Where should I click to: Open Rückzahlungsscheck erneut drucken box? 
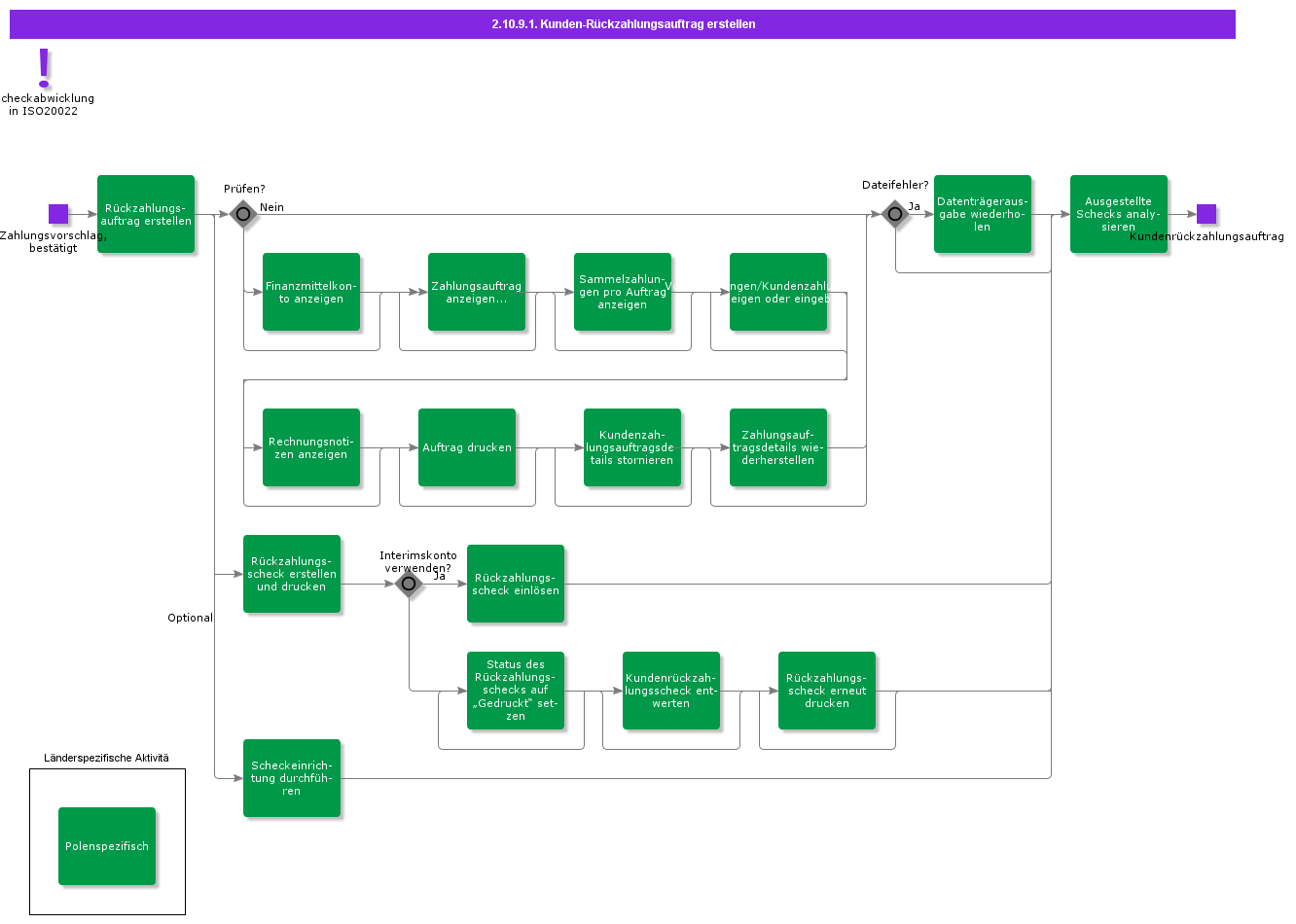(x=827, y=691)
